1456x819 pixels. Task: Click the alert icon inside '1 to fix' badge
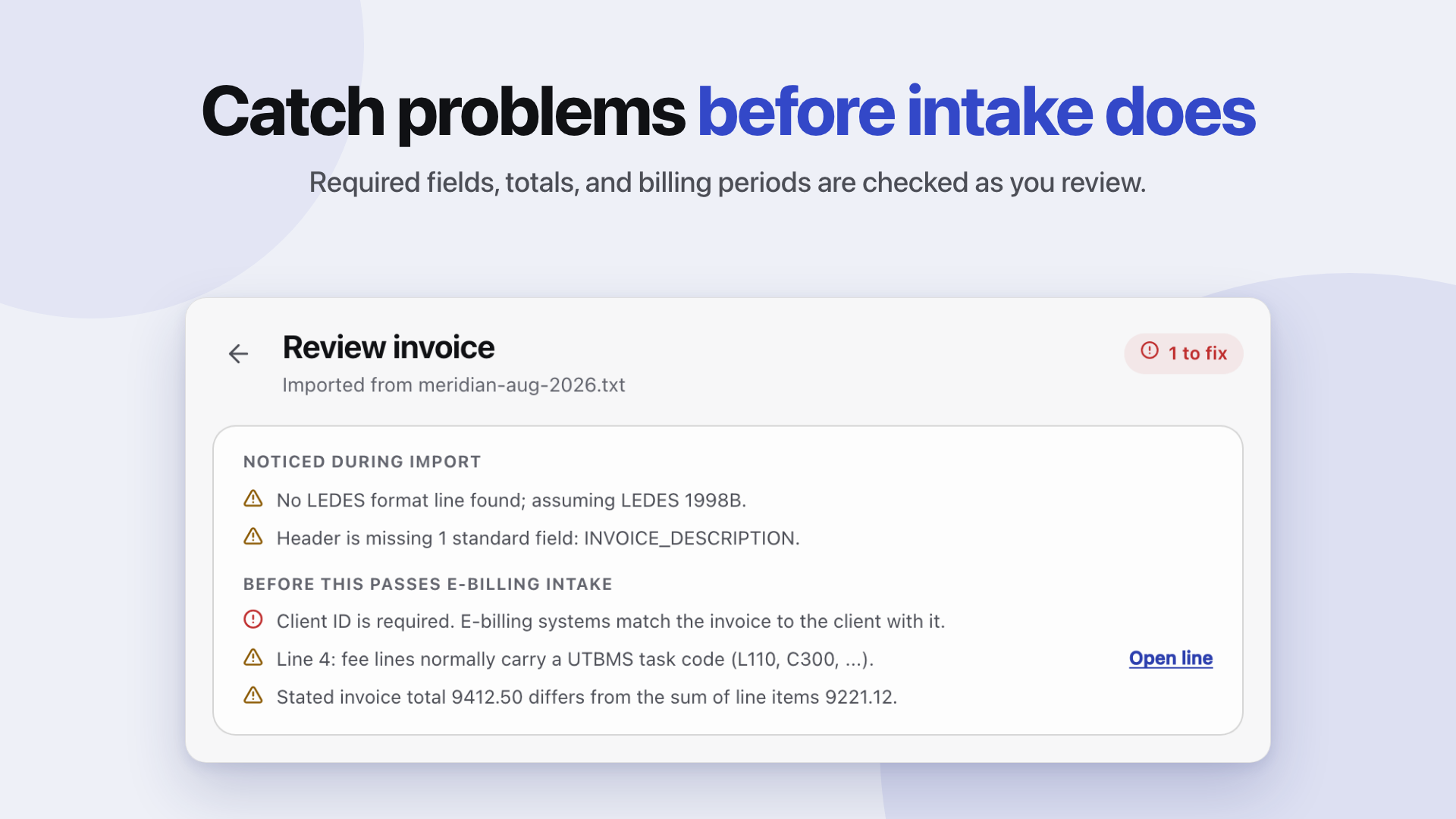click(1150, 350)
